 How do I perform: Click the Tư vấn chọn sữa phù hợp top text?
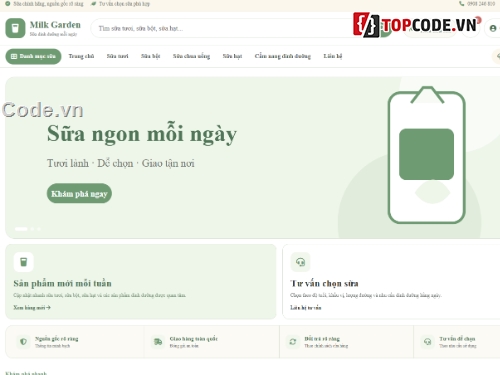(x=124, y=4)
